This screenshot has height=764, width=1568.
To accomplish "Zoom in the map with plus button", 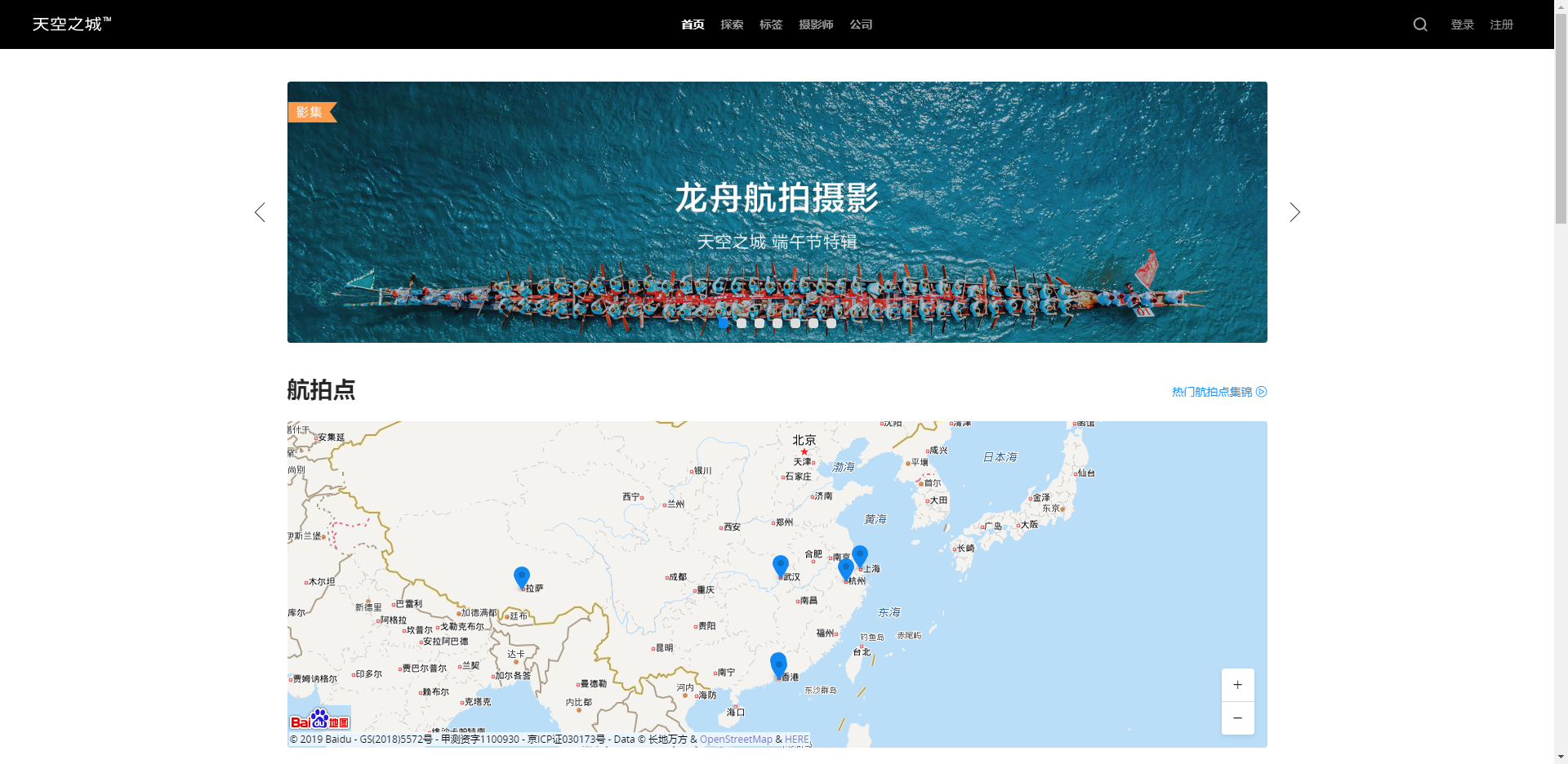I will [x=1237, y=685].
